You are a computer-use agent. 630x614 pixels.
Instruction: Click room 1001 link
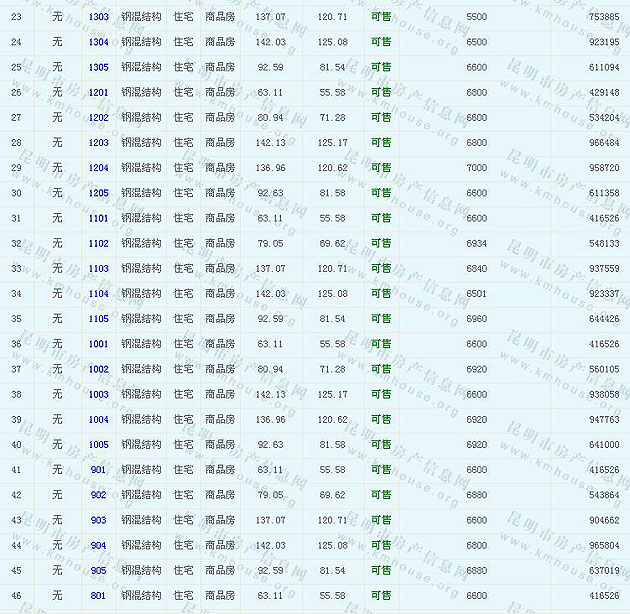click(x=98, y=344)
